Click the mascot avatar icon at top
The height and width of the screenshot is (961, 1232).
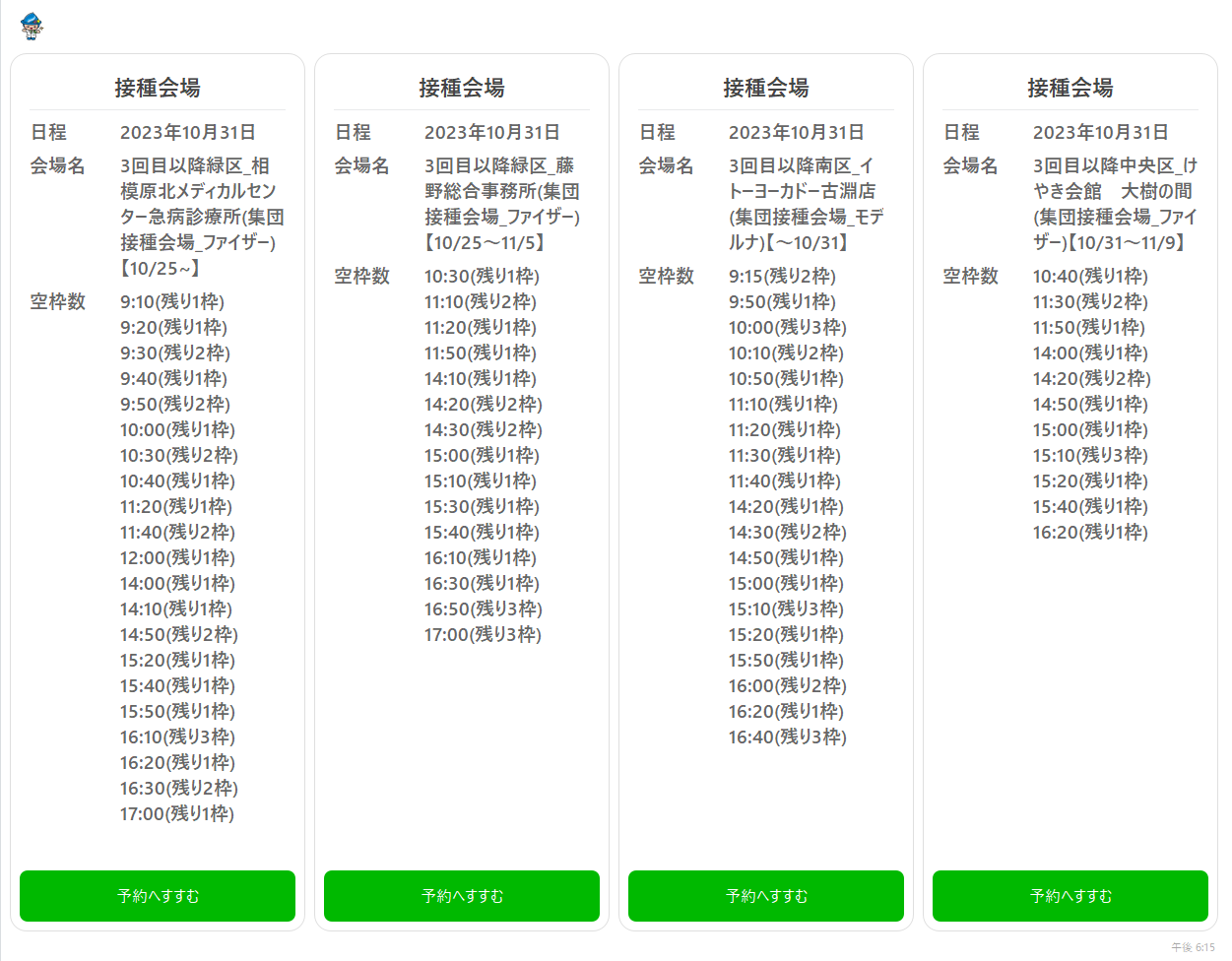pyautogui.click(x=32, y=26)
